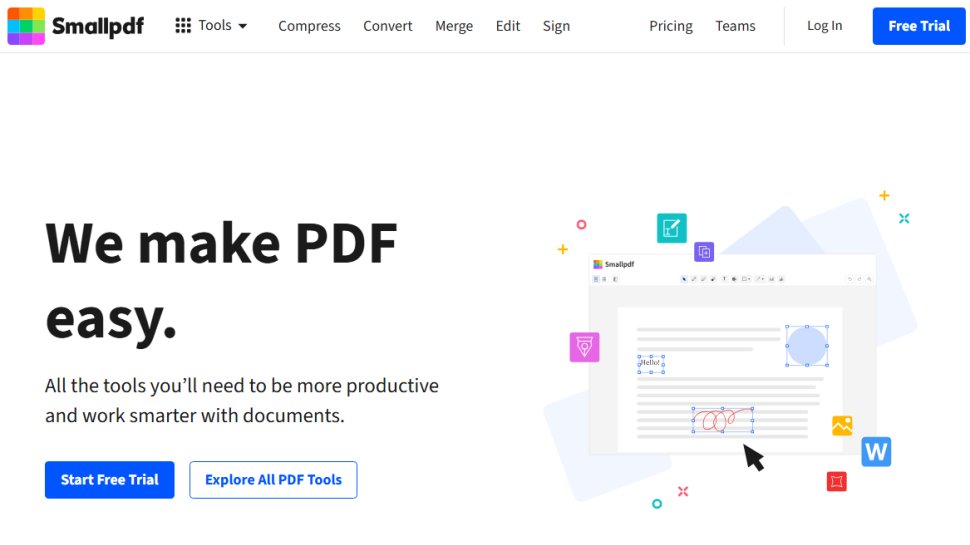
Task: Open the Convert menu item
Action: (388, 26)
